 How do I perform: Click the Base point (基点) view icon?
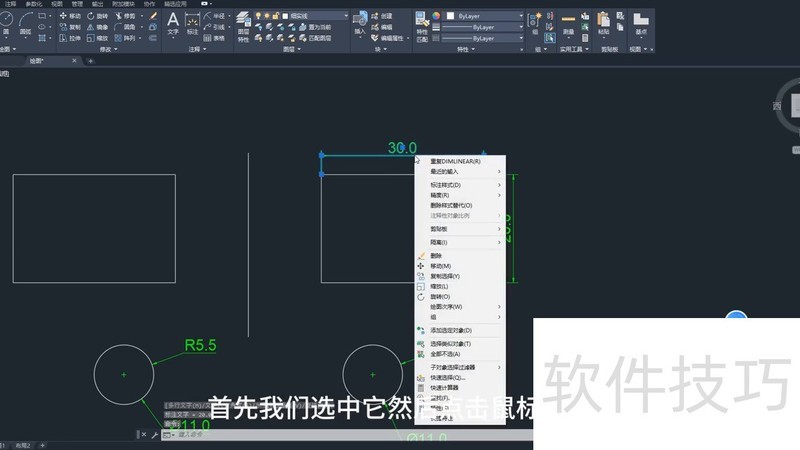coord(641,23)
